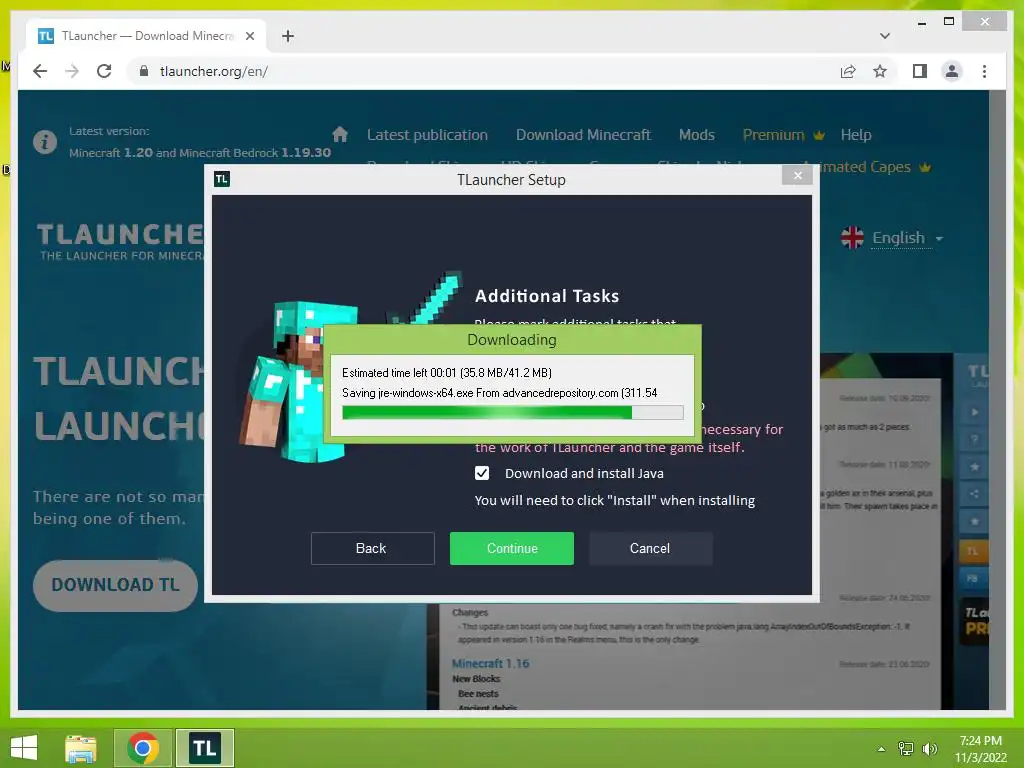This screenshot has height=768, width=1024.
Task: Share this page via share icon
Action: click(x=848, y=71)
